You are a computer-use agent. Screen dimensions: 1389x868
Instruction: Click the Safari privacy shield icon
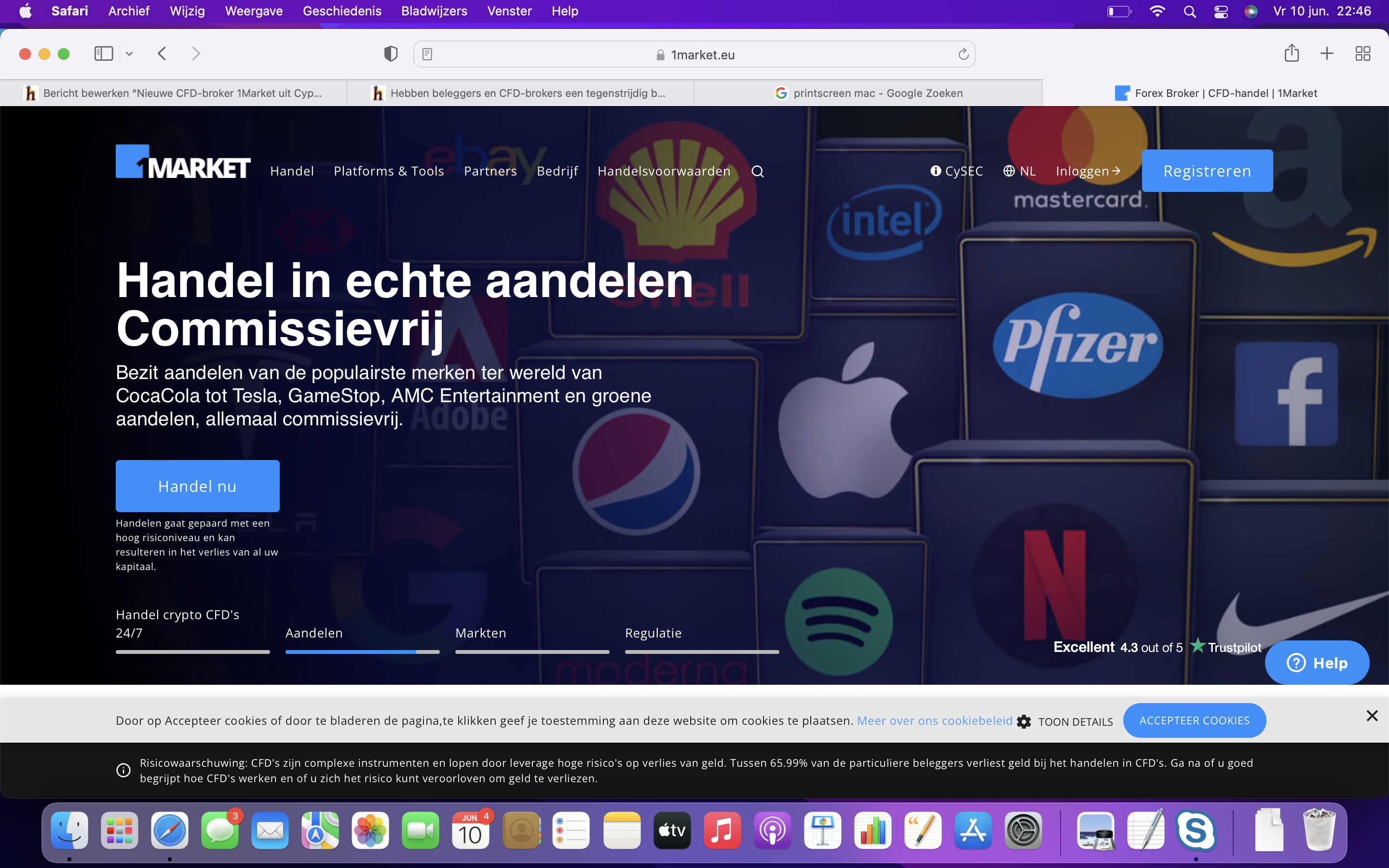coord(391,54)
